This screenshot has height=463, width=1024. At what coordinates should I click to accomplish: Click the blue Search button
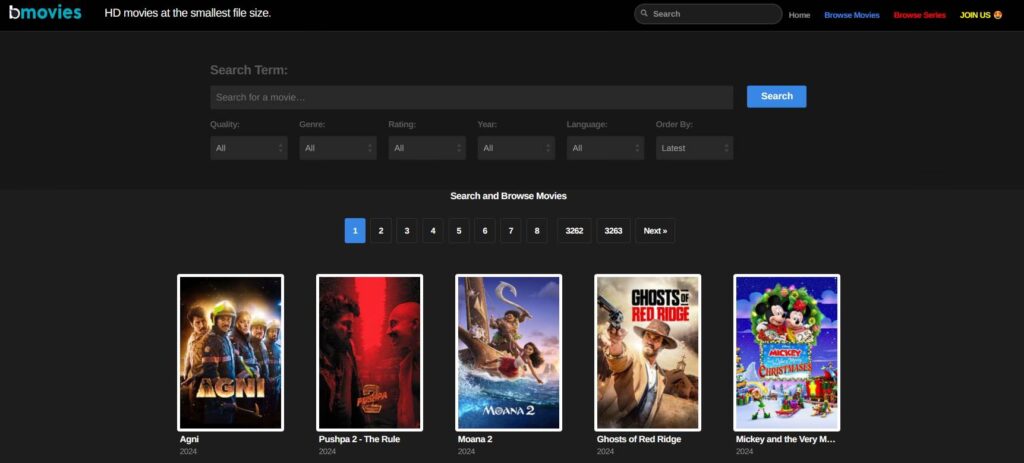pos(776,96)
